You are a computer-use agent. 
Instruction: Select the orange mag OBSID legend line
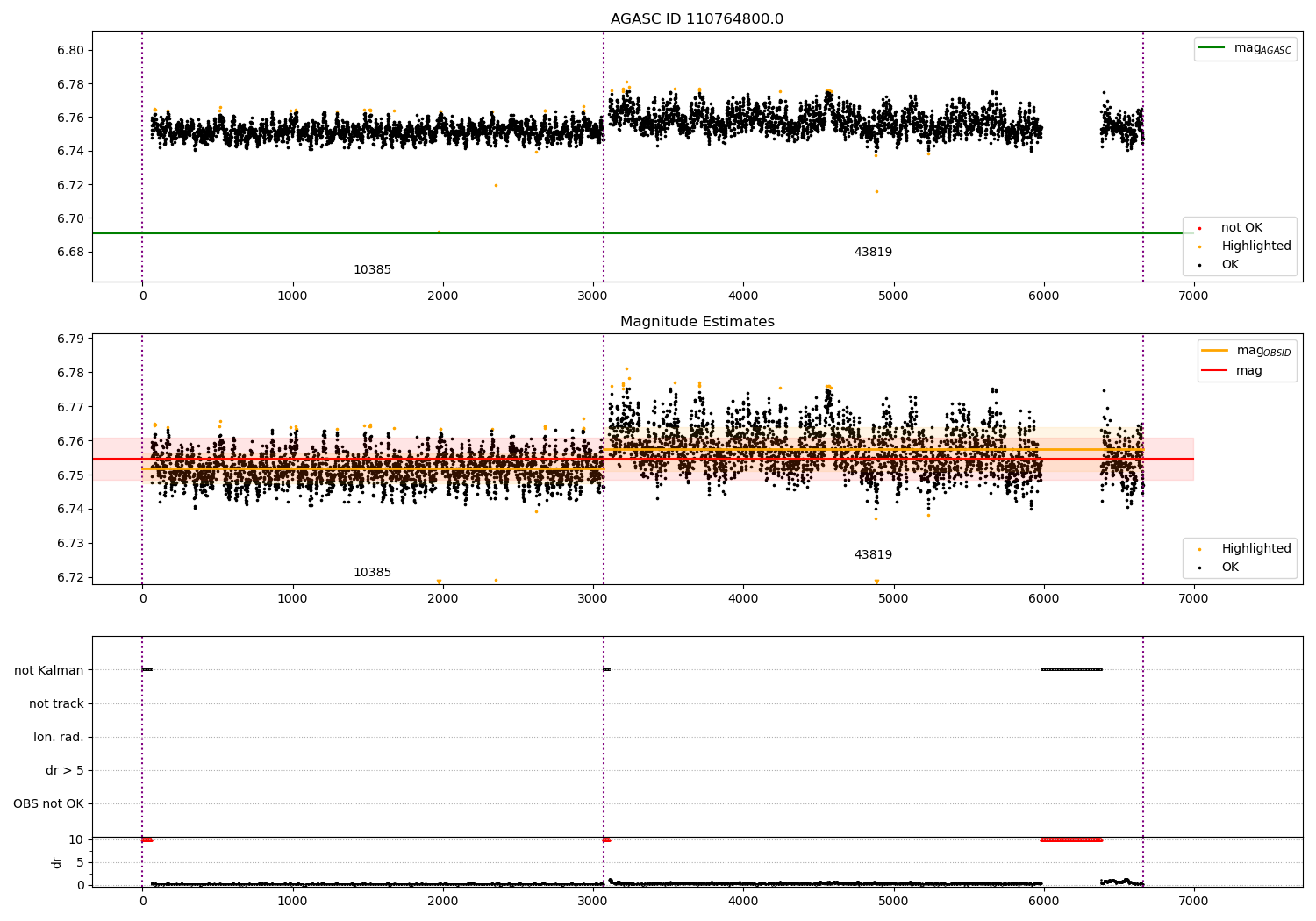pyautogui.click(x=1214, y=351)
